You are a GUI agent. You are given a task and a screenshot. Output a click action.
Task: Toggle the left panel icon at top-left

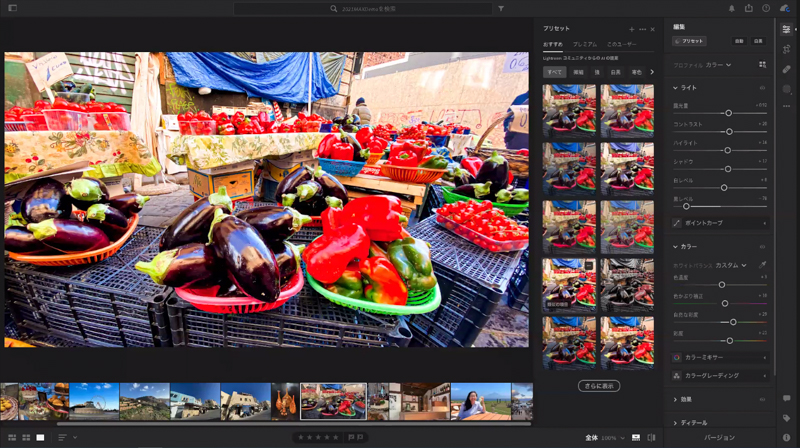13,8
